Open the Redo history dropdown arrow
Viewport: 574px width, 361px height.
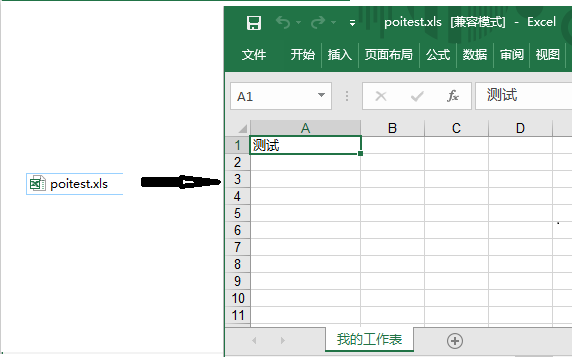333,23
